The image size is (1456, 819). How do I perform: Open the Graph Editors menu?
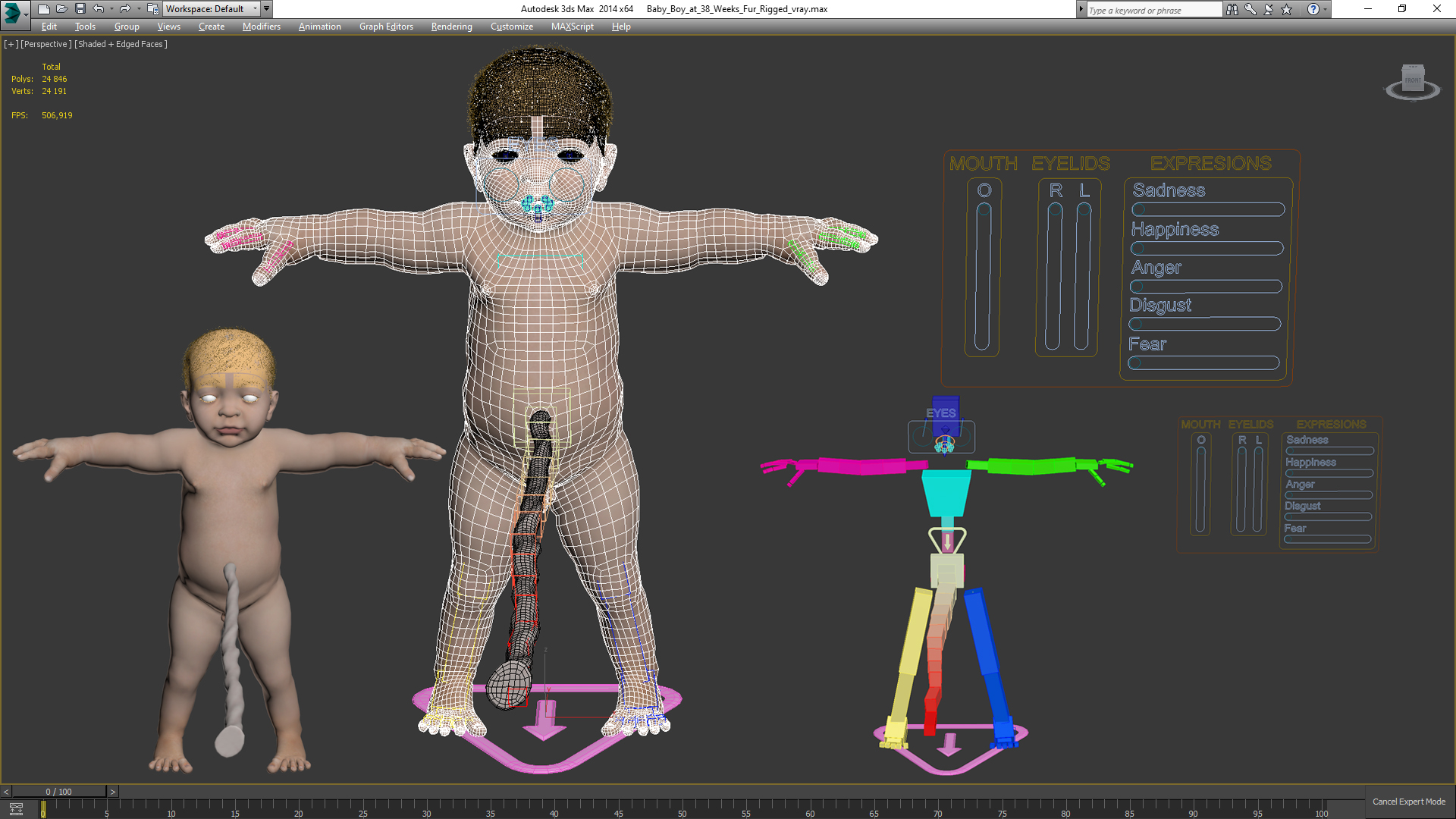click(386, 27)
